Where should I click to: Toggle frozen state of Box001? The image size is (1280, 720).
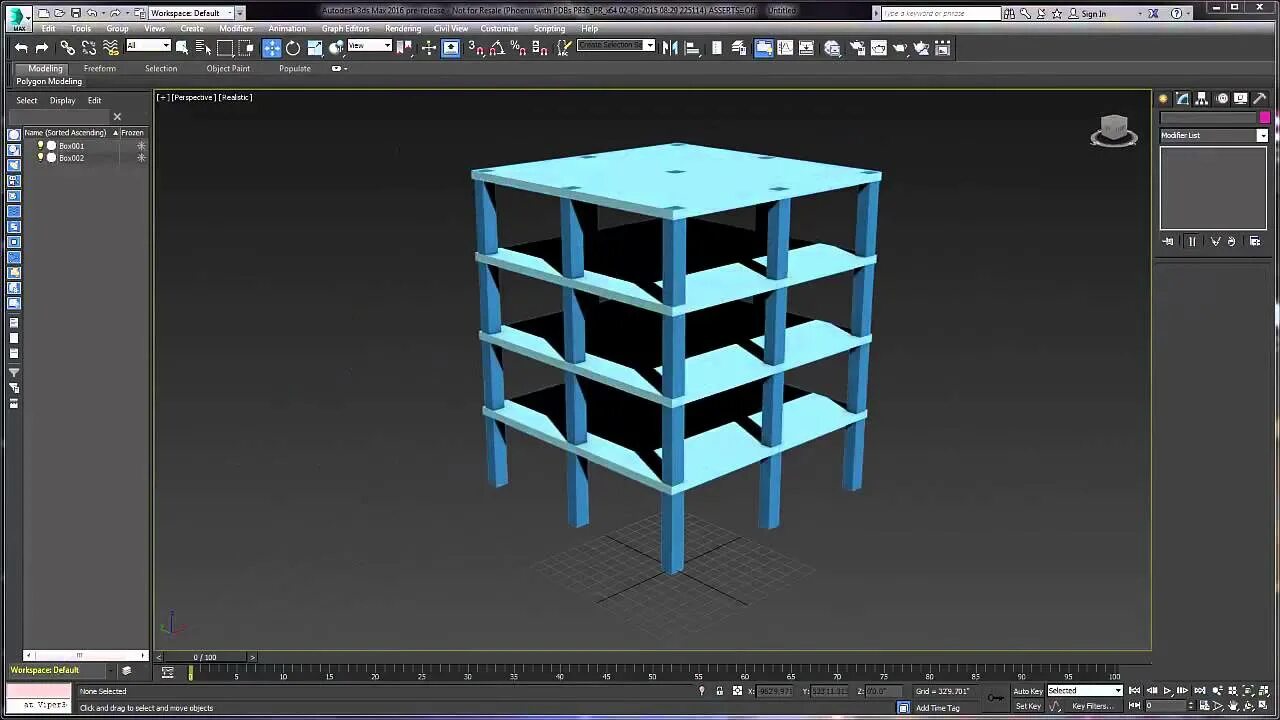[x=141, y=146]
